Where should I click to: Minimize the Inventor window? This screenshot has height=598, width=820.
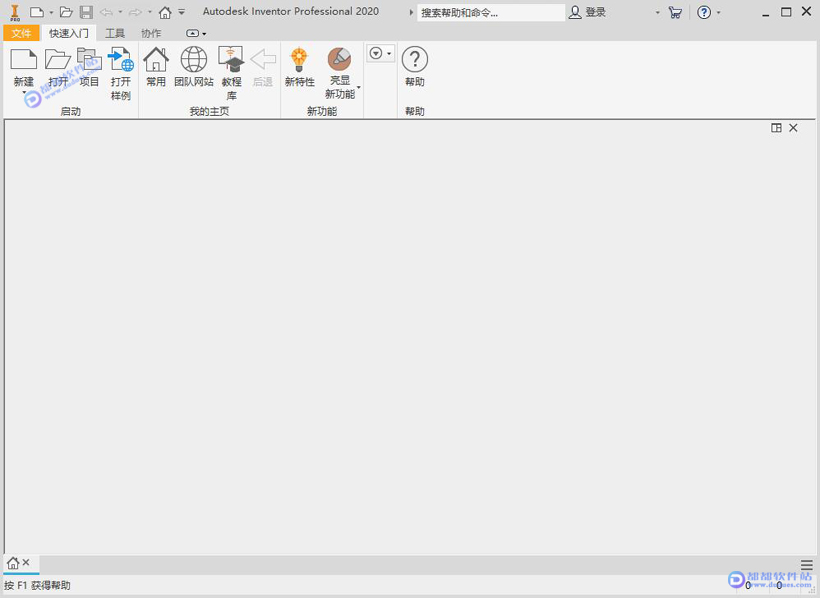[766, 13]
